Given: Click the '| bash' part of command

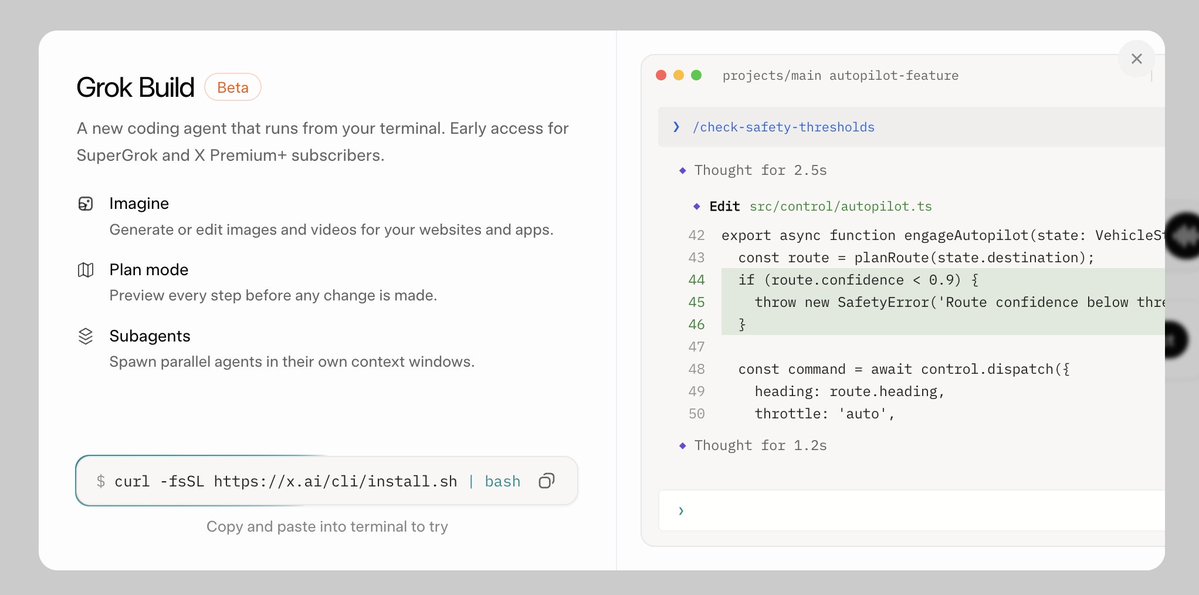Looking at the screenshot, I should (494, 481).
